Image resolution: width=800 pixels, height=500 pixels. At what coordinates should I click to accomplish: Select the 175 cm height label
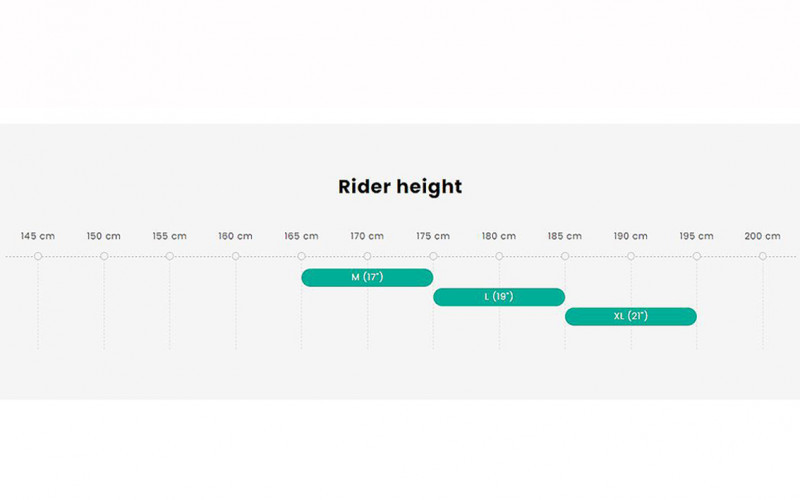433,236
